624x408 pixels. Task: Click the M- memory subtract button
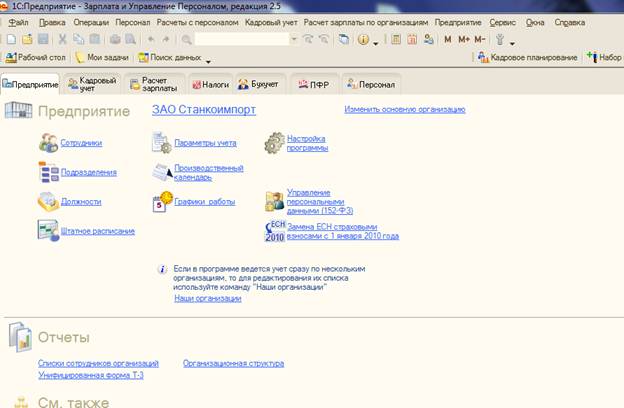pos(480,39)
